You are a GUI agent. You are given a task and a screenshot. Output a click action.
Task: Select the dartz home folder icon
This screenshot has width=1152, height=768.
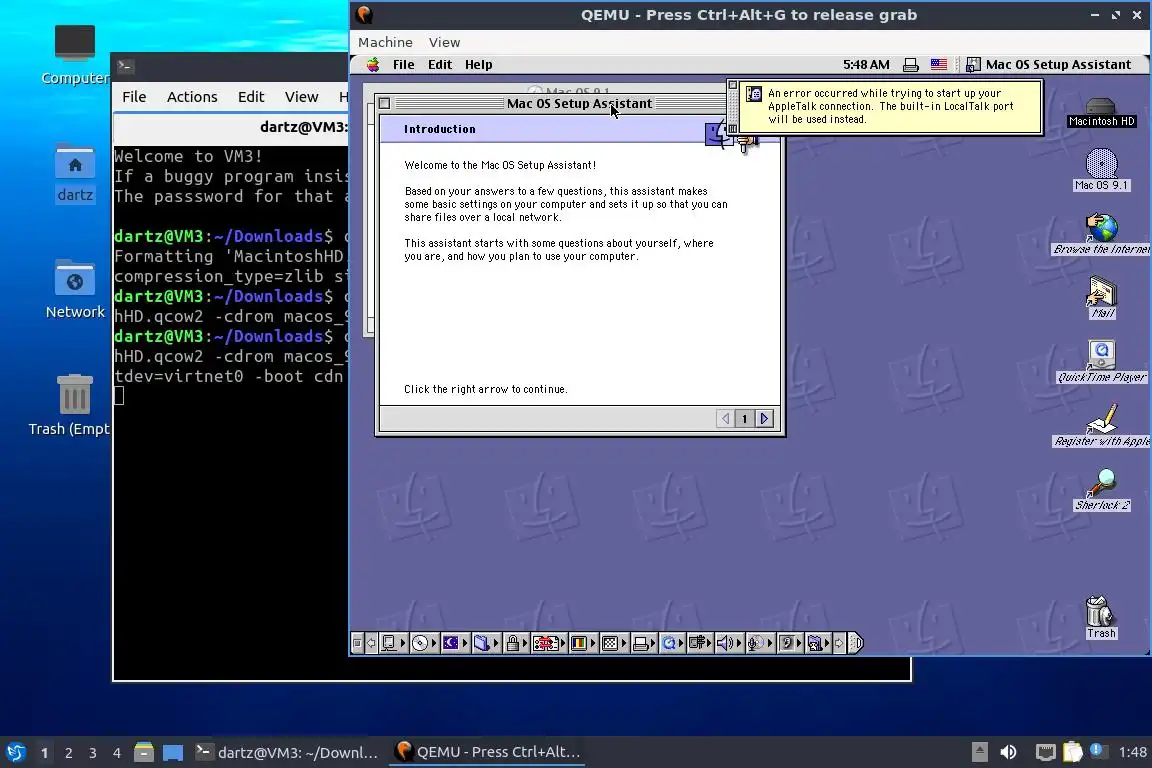point(75,173)
